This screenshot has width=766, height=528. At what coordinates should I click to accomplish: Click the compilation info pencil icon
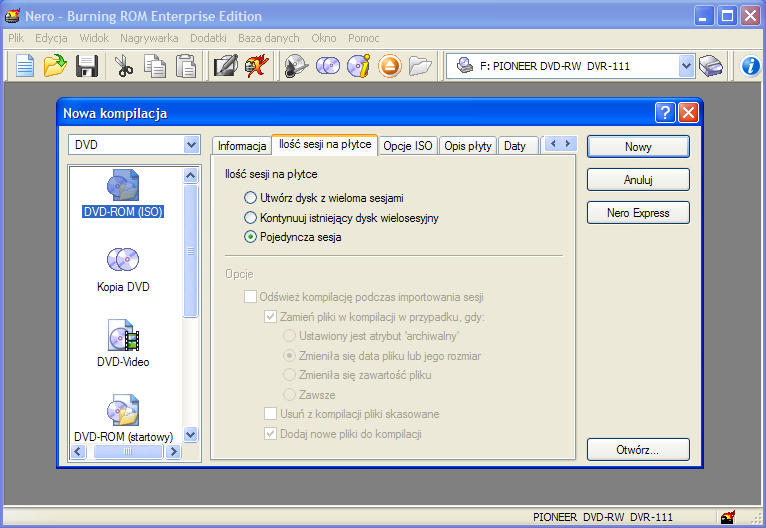click(x=225, y=66)
